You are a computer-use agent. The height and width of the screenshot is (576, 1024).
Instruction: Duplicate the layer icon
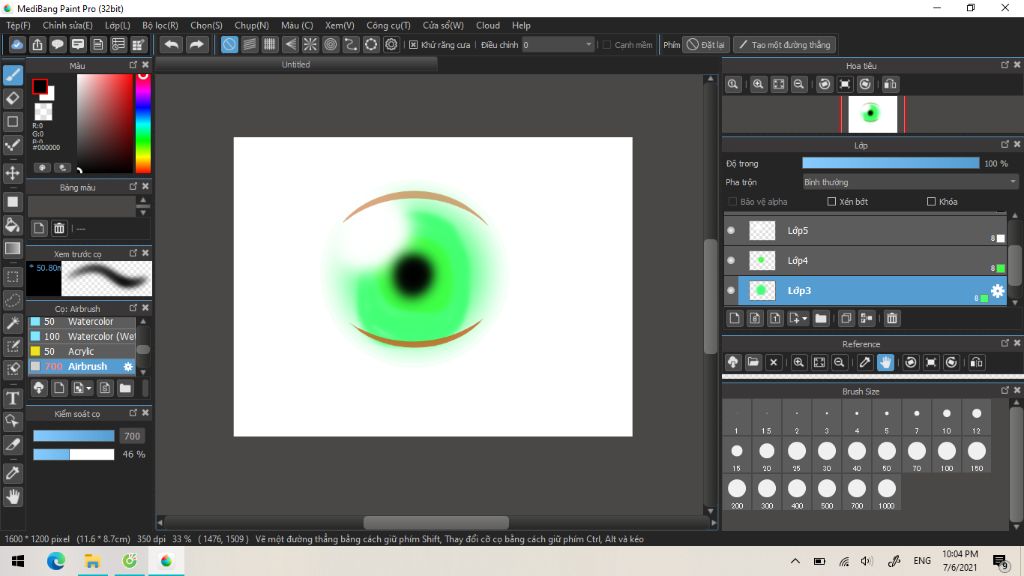pos(846,318)
